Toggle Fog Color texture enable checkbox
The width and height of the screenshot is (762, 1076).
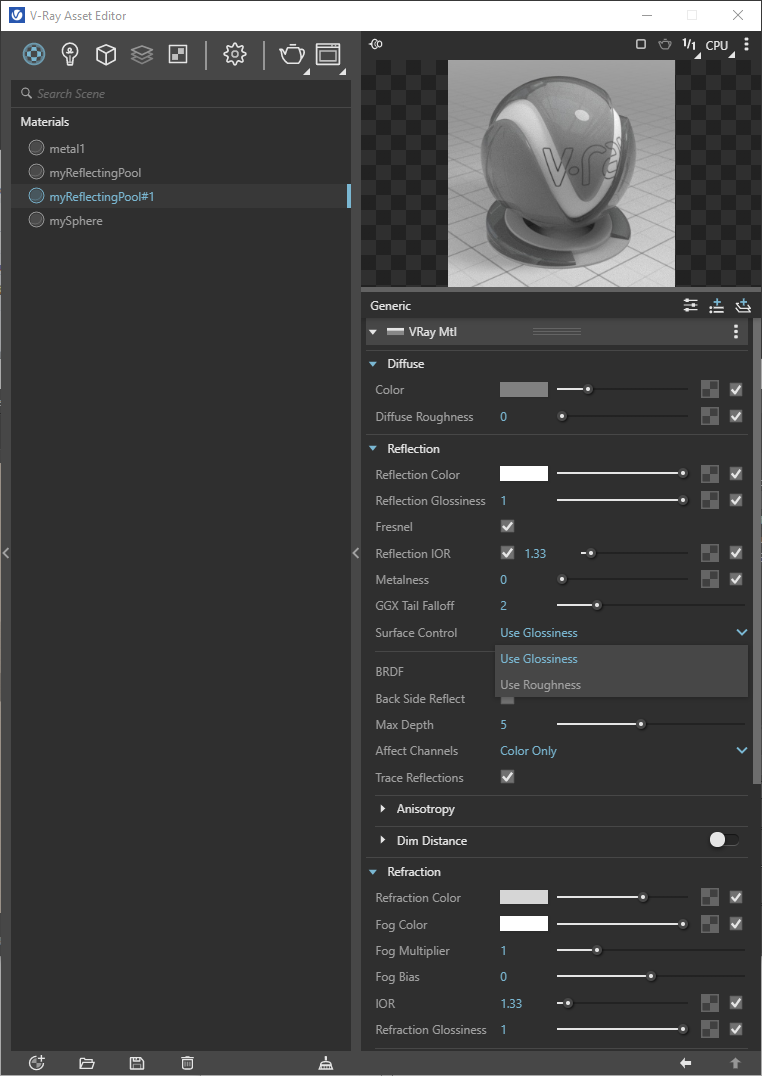[736, 924]
